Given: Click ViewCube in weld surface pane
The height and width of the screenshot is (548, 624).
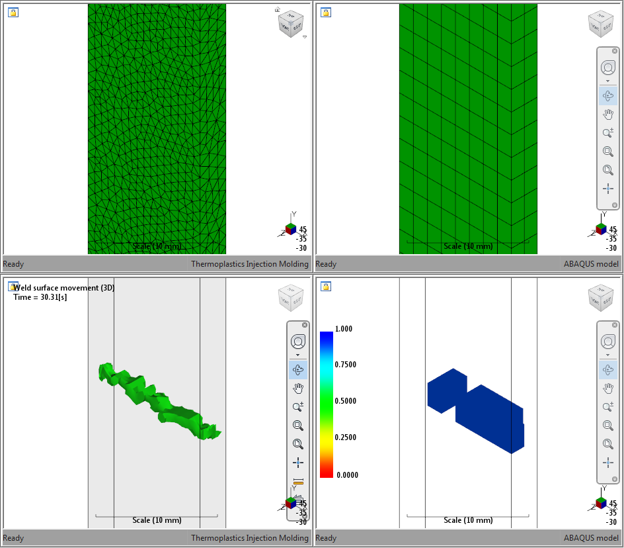Looking at the screenshot, I should [291, 298].
